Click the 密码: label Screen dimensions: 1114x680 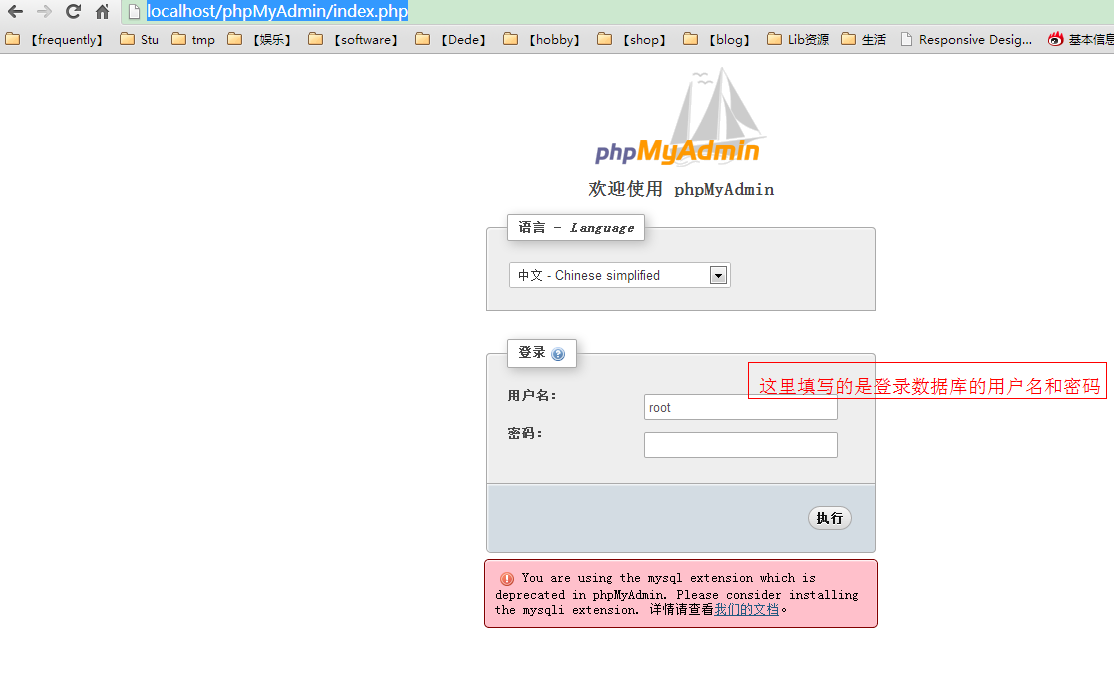(525, 433)
